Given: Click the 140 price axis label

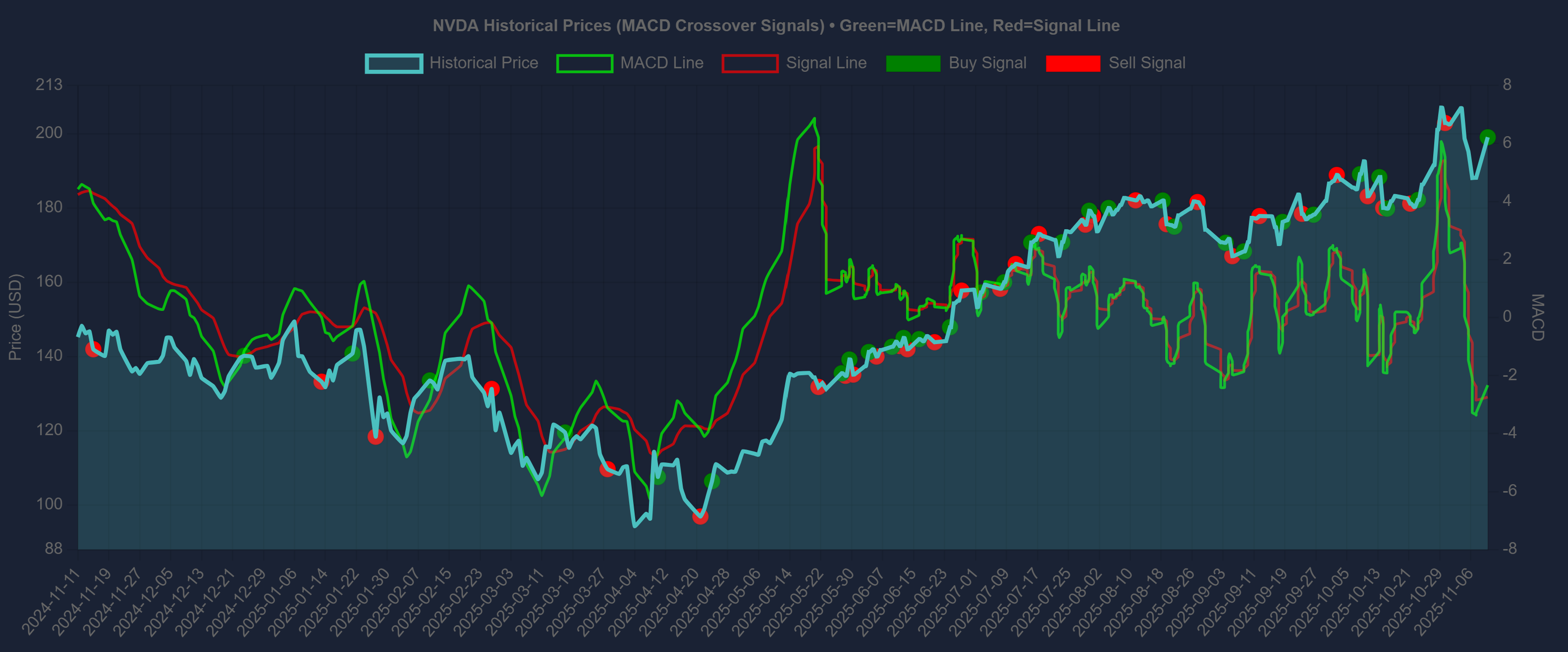Looking at the screenshot, I should [49, 355].
